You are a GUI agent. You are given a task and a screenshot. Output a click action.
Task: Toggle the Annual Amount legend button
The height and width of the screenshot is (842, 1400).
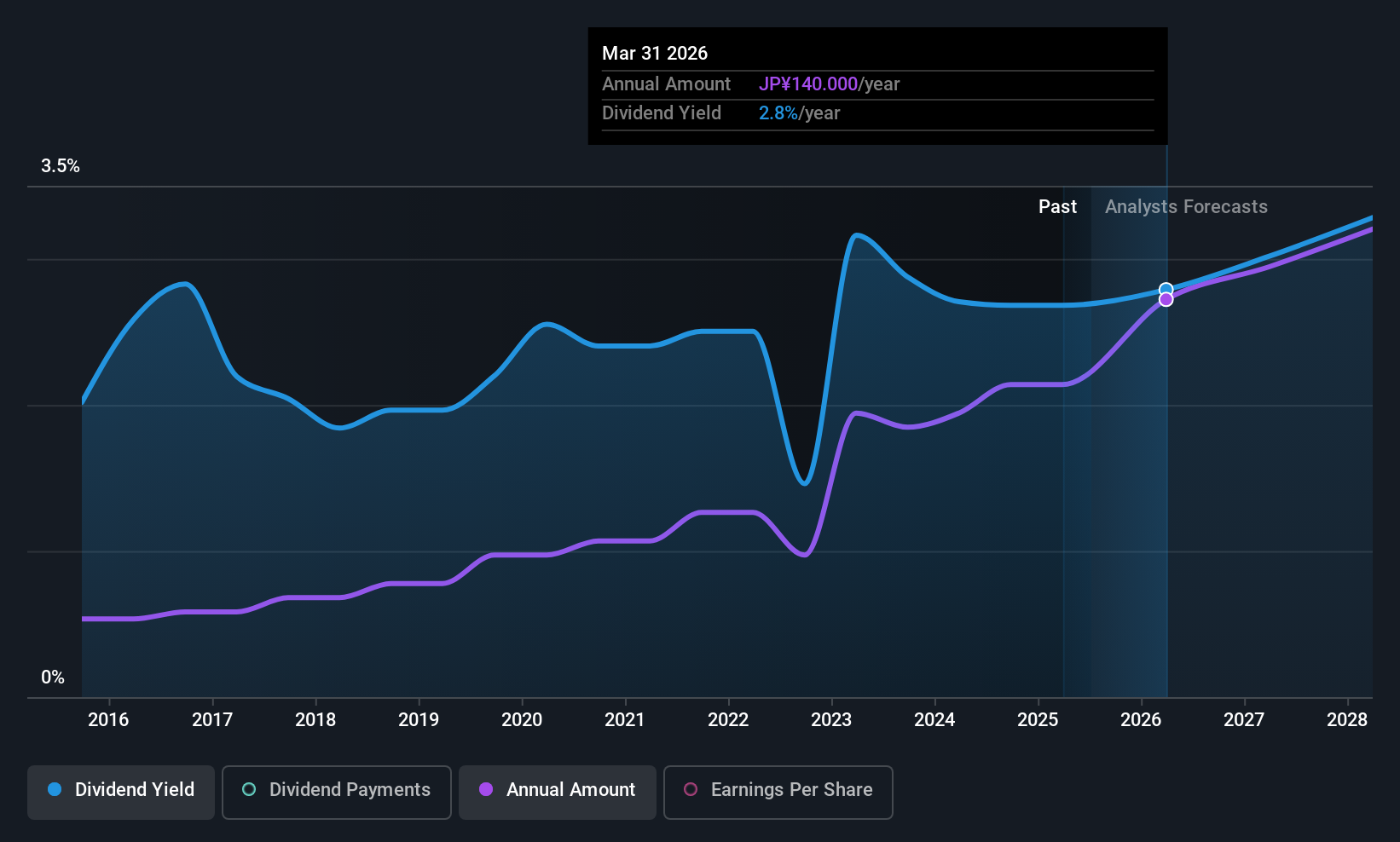point(558,792)
